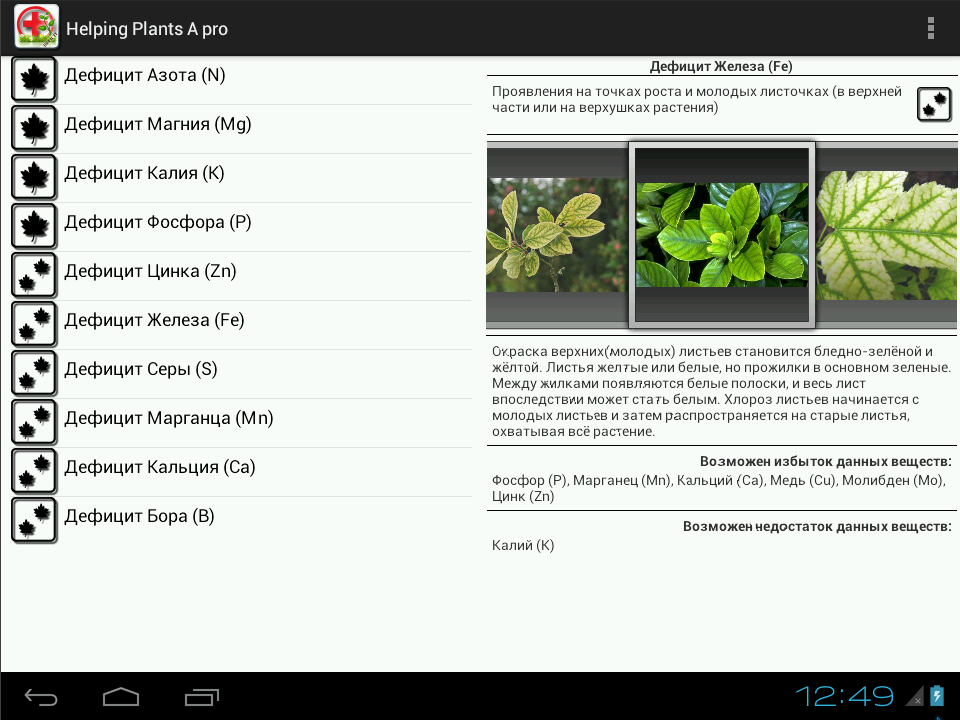Select the left gallery photo of yellowing branch
Image resolution: width=960 pixels, height=720 pixels.
click(556, 235)
